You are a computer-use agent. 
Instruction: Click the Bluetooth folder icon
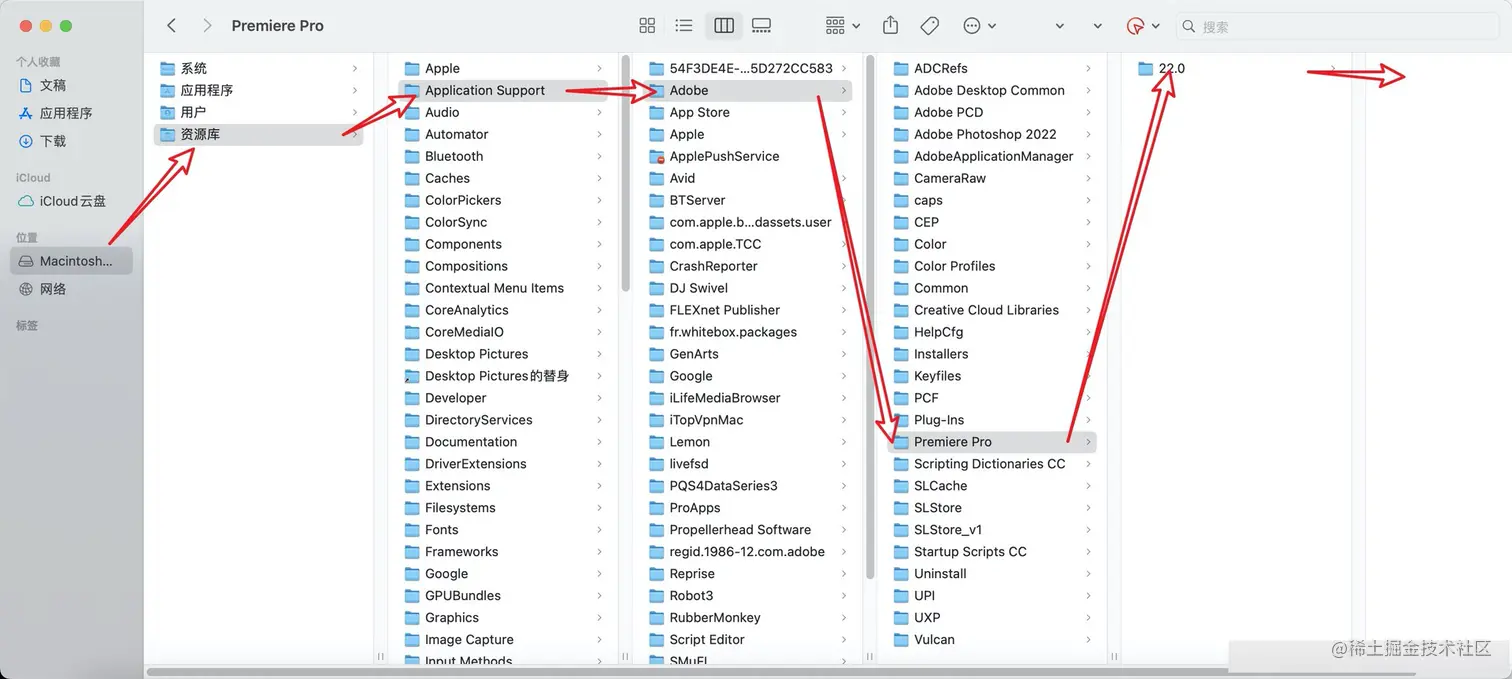click(411, 156)
